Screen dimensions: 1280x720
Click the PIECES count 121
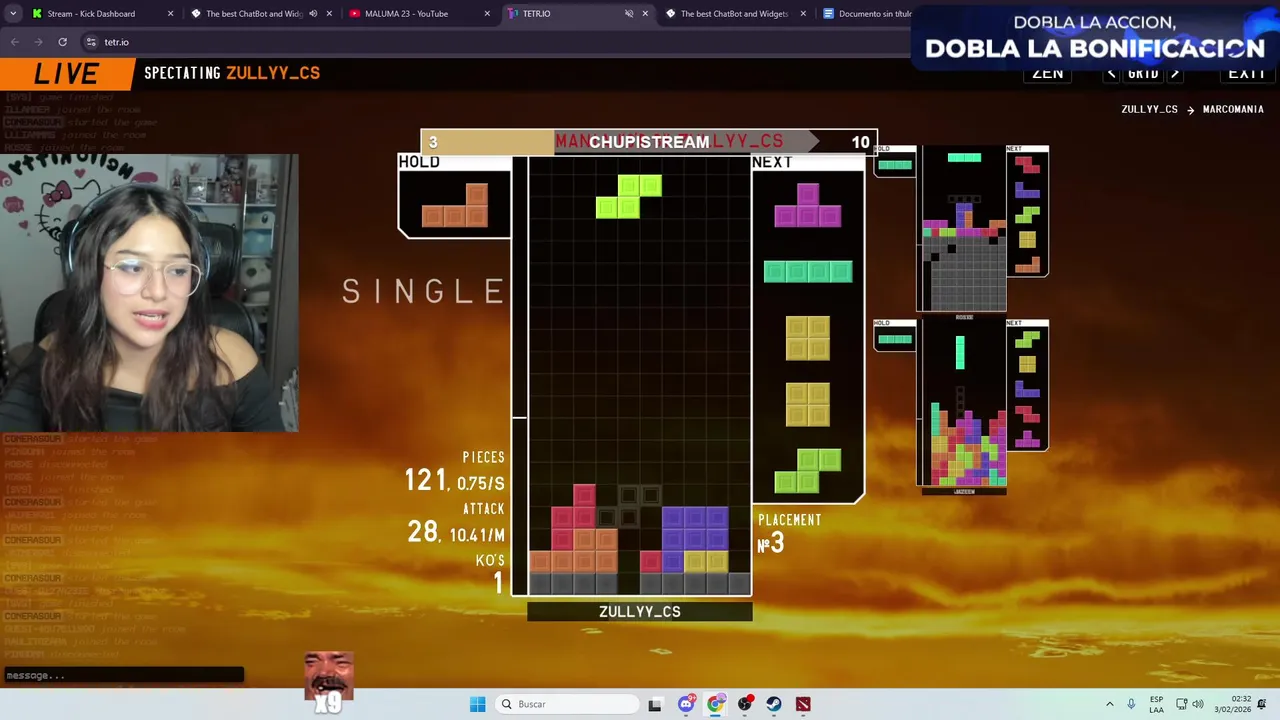point(426,481)
